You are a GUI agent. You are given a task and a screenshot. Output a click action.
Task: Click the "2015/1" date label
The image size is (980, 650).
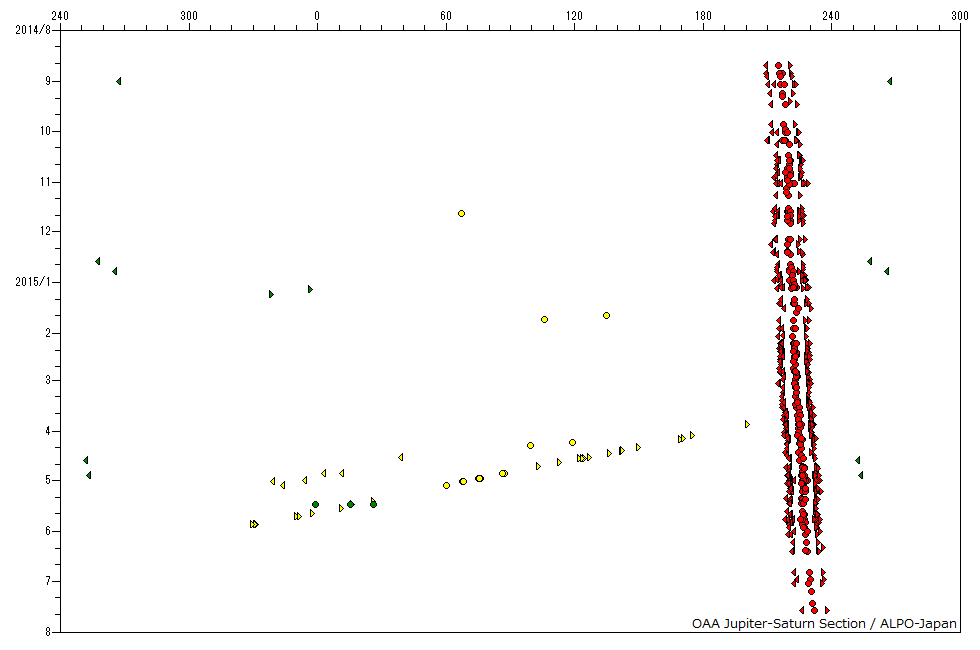(33, 282)
